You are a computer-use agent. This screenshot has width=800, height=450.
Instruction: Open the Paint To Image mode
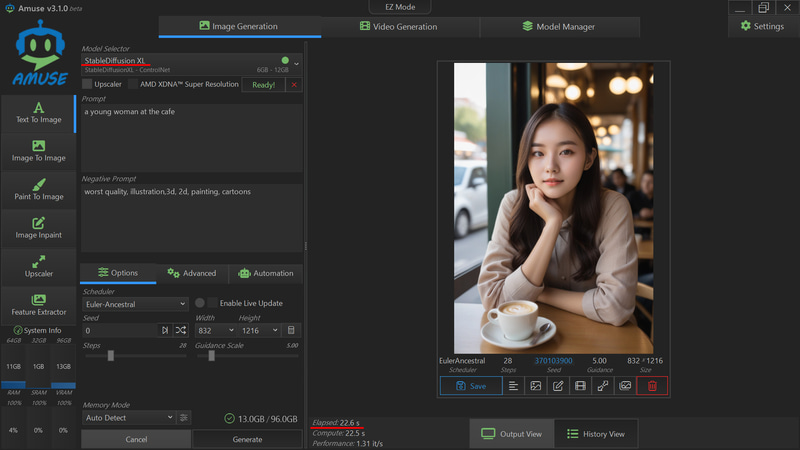[39, 190]
